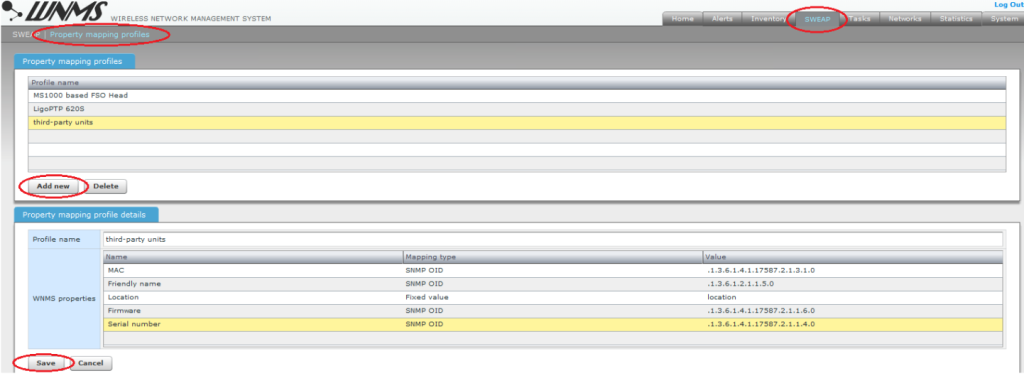Screen dimensions: 1024x376
Task: Click the Cancel button
Action: point(91,363)
